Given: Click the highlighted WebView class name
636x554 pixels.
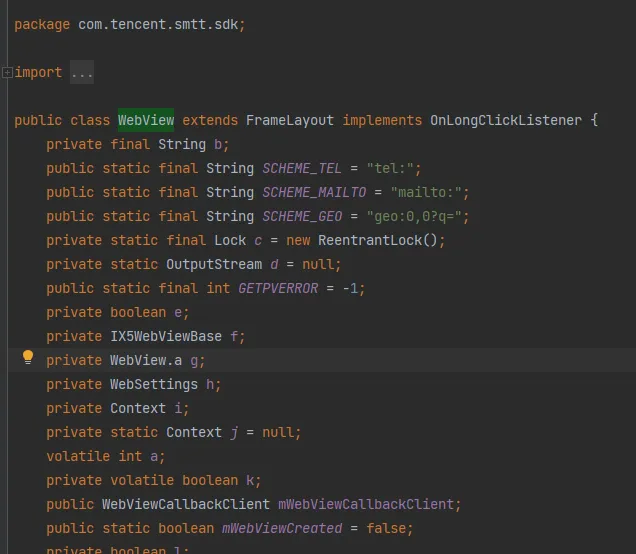Looking at the screenshot, I should coord(146,120).
